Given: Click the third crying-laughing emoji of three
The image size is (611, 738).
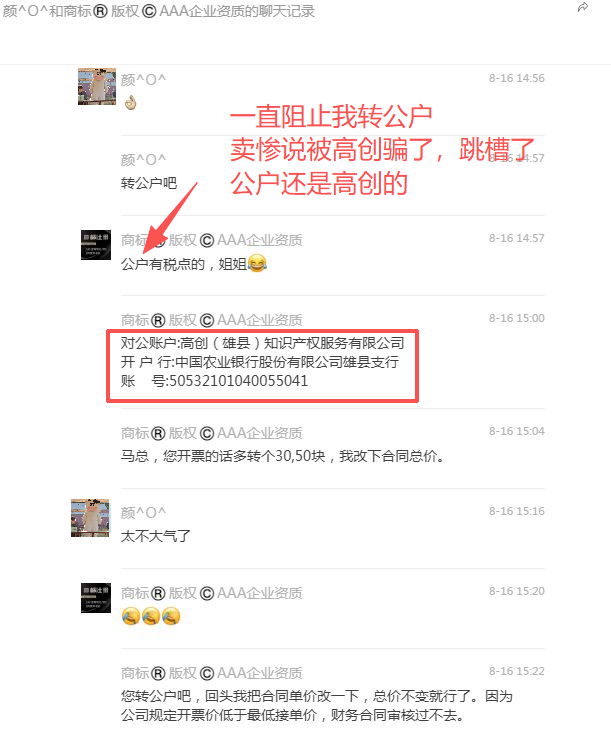Looking at the screenshot, I should 171,616.
